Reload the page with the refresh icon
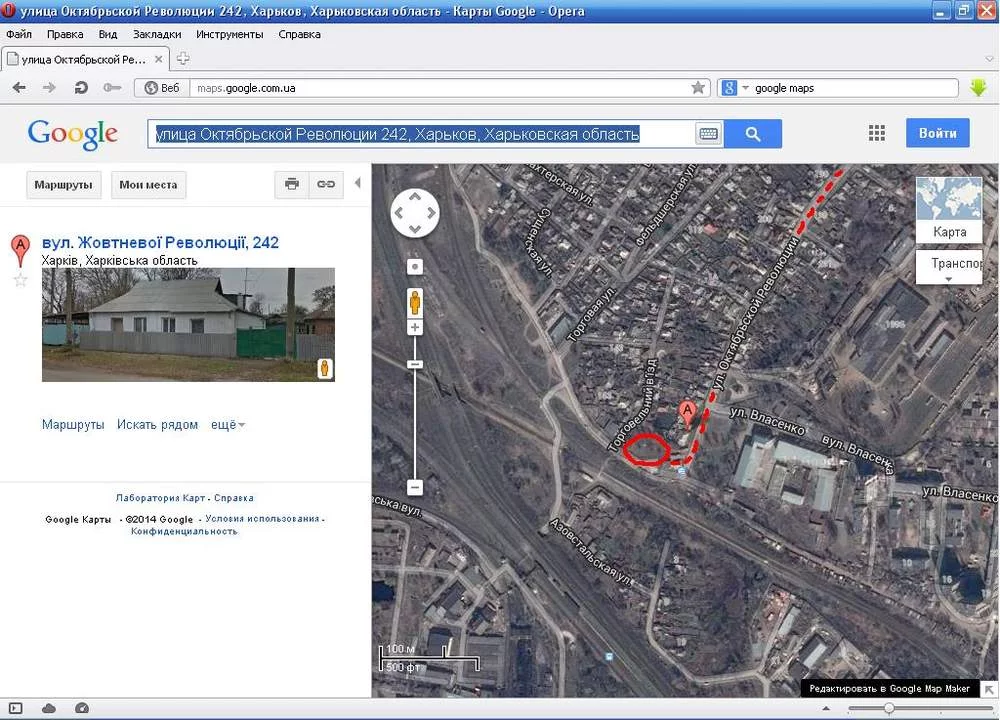This screenshot has height=720, width=1000. coord(81,88)
